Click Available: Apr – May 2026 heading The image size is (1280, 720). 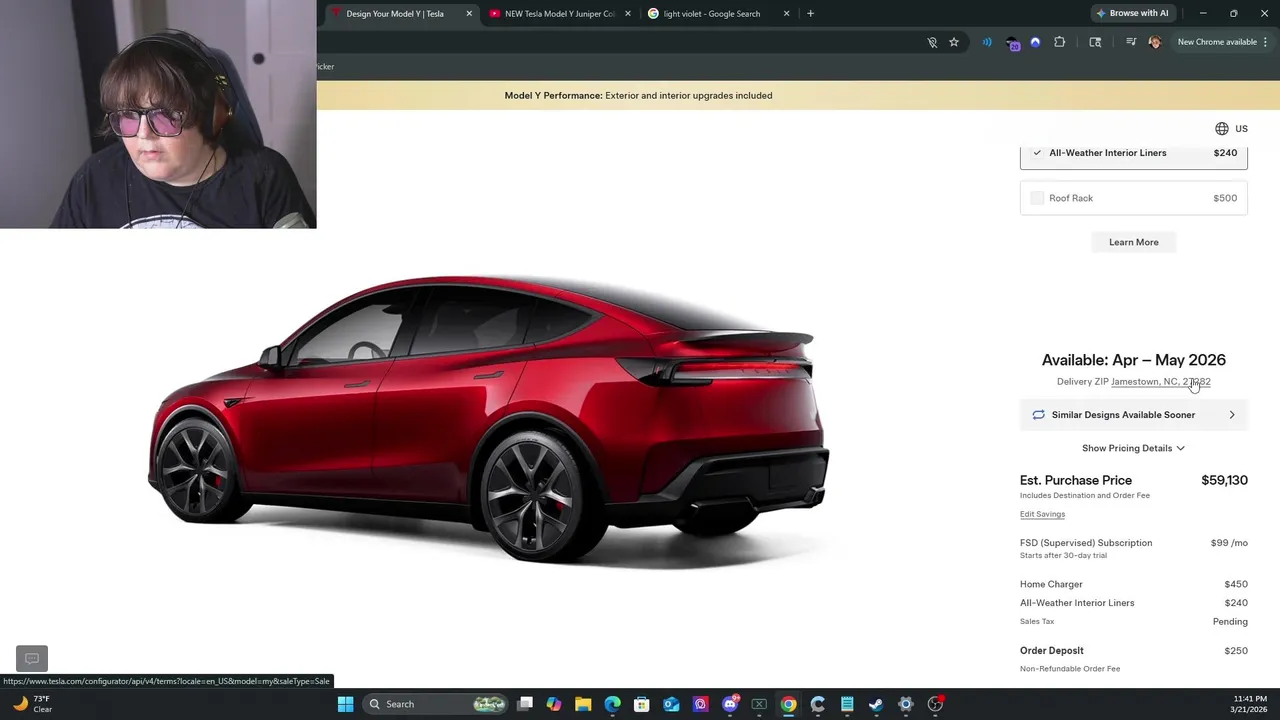(x=1133, y=360)
